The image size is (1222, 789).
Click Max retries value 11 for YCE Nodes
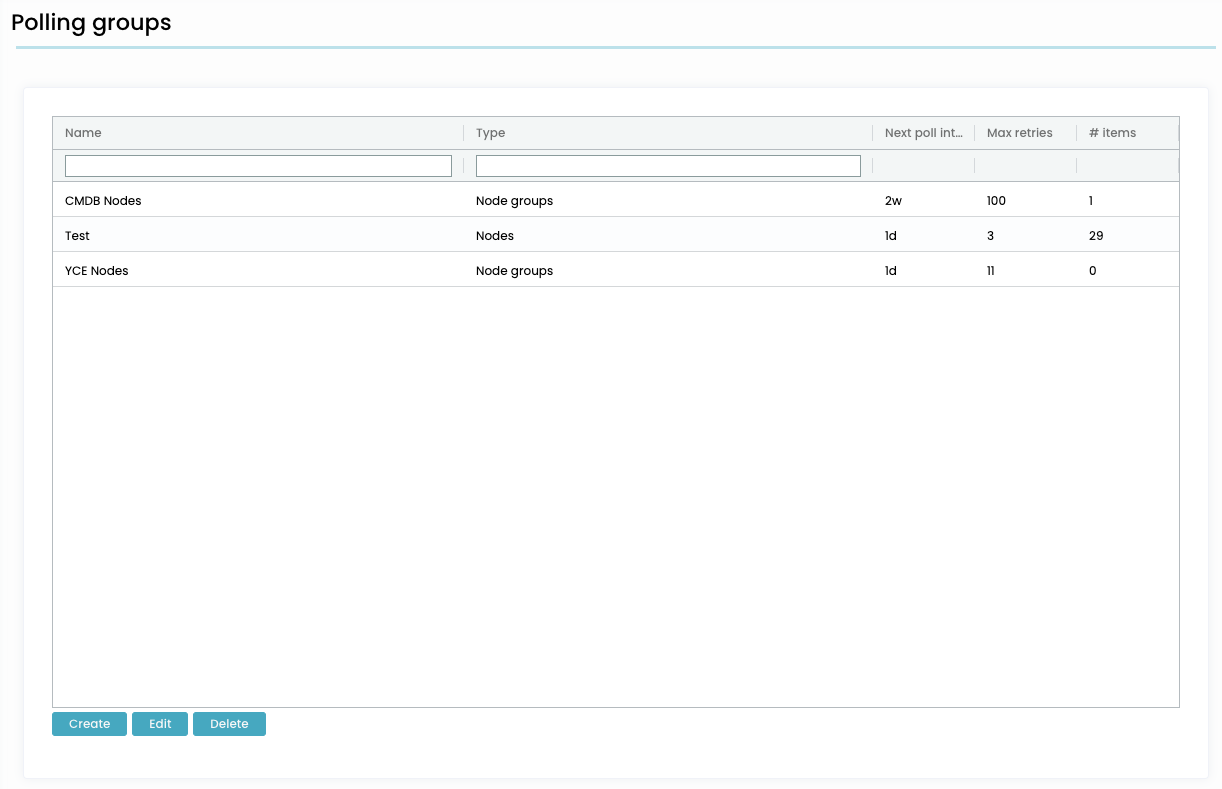tap(991, 271)
